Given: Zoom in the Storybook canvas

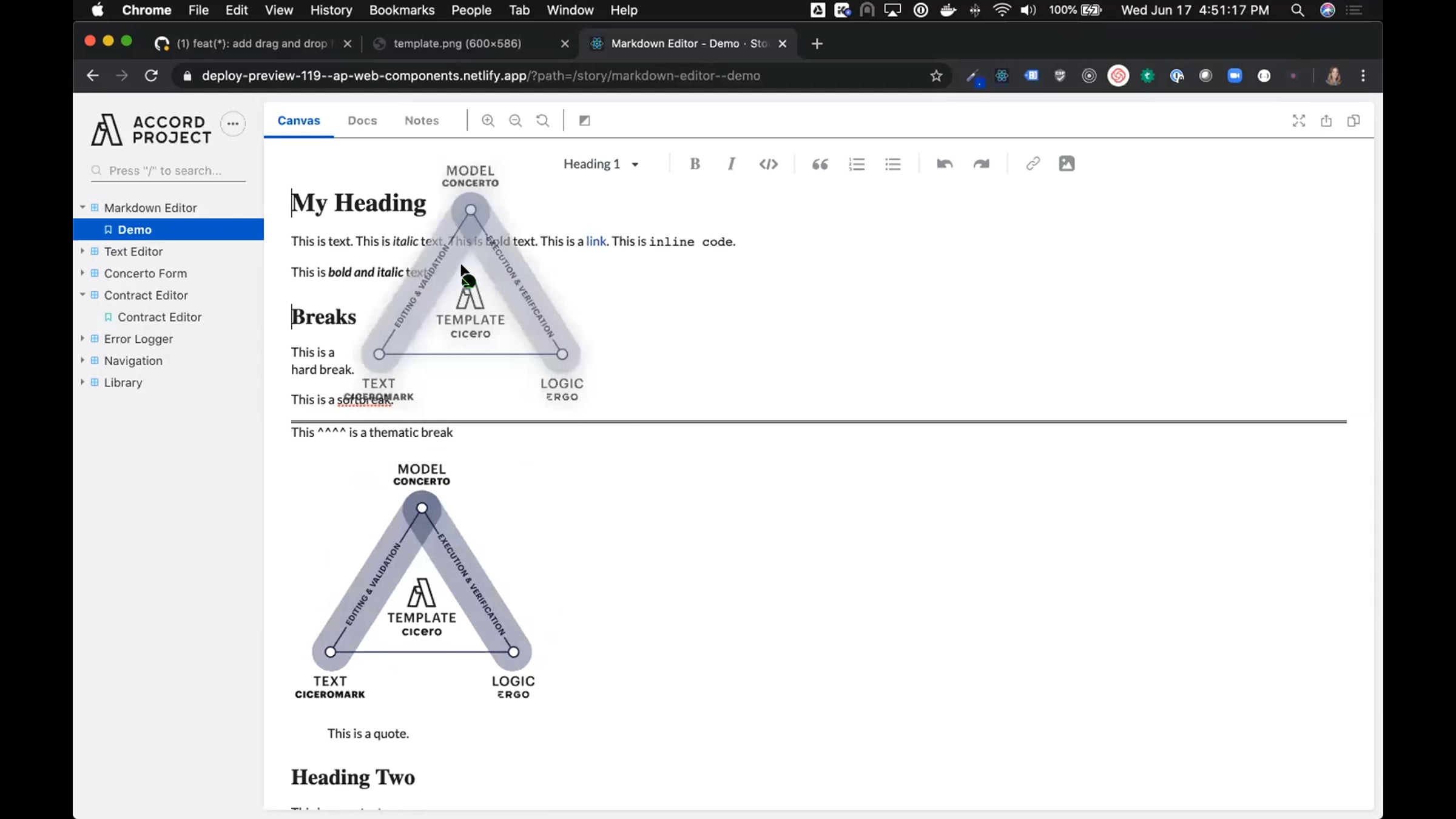Looking at the screenshot, I should coord(488,121).
